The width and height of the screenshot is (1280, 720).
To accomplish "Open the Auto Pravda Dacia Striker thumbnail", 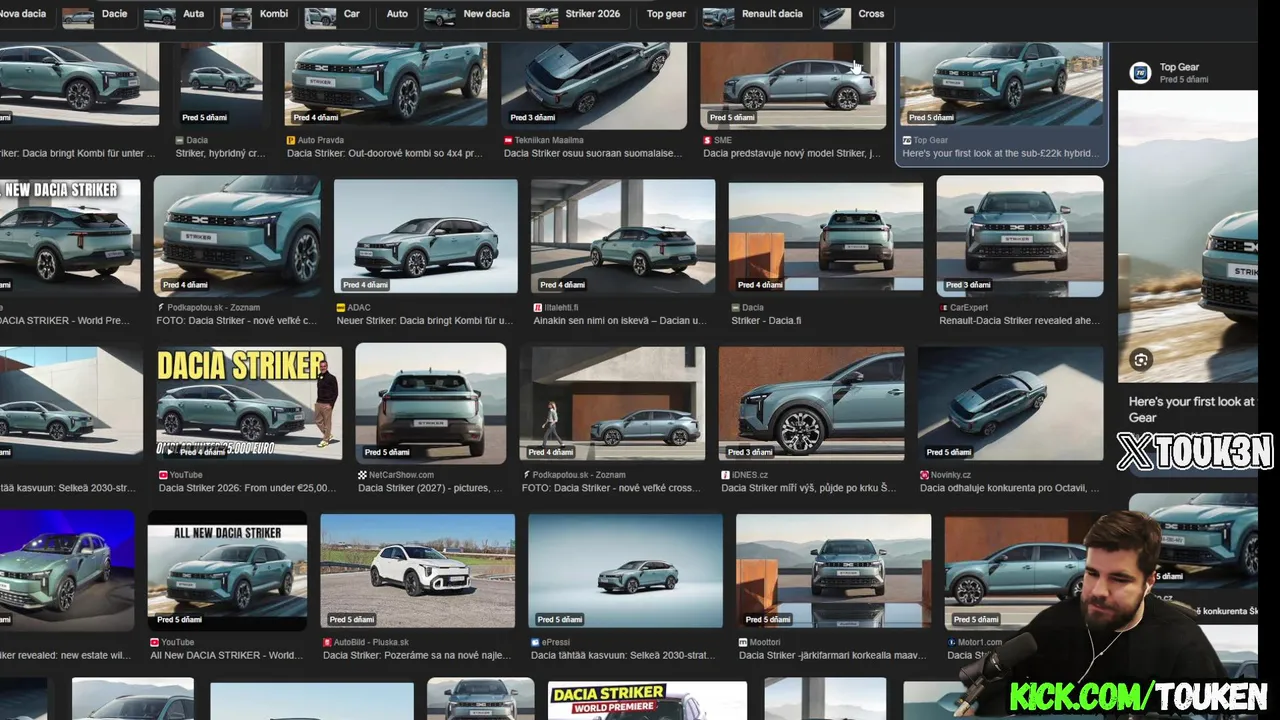I will point(386,85).
